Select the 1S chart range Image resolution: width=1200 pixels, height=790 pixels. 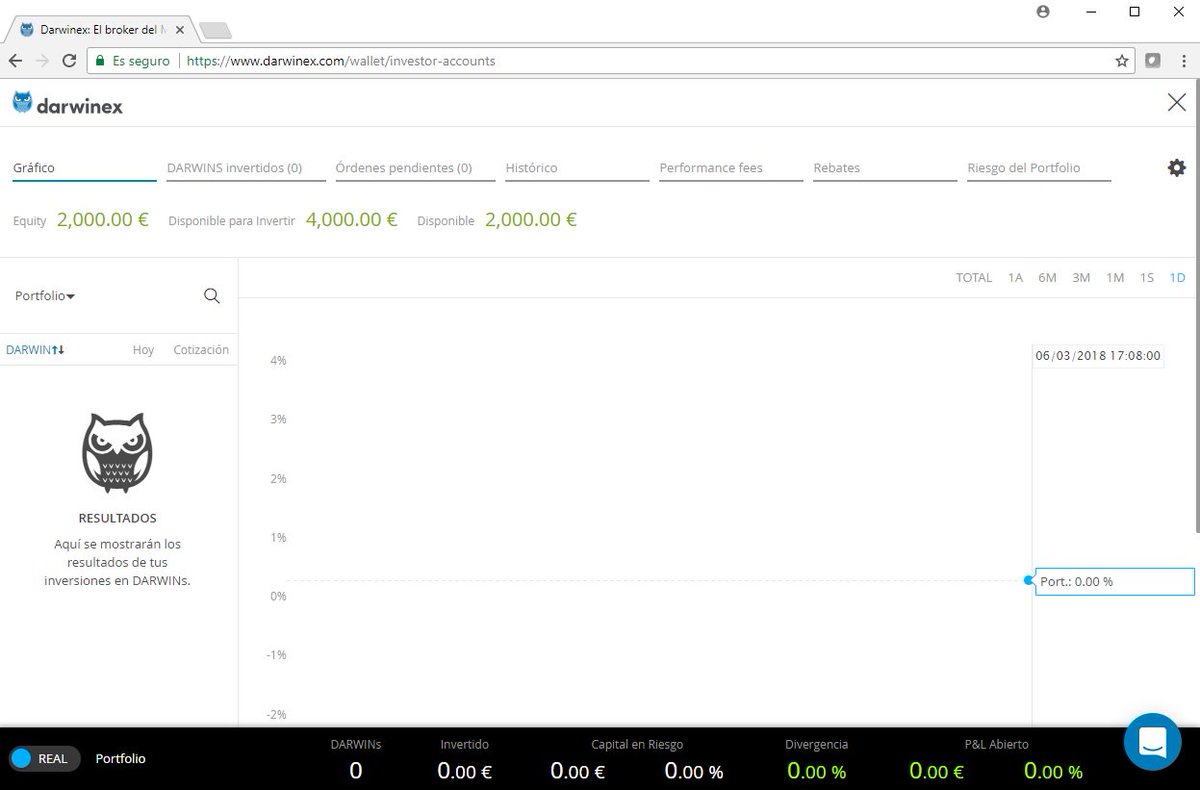coord(1147,278)
